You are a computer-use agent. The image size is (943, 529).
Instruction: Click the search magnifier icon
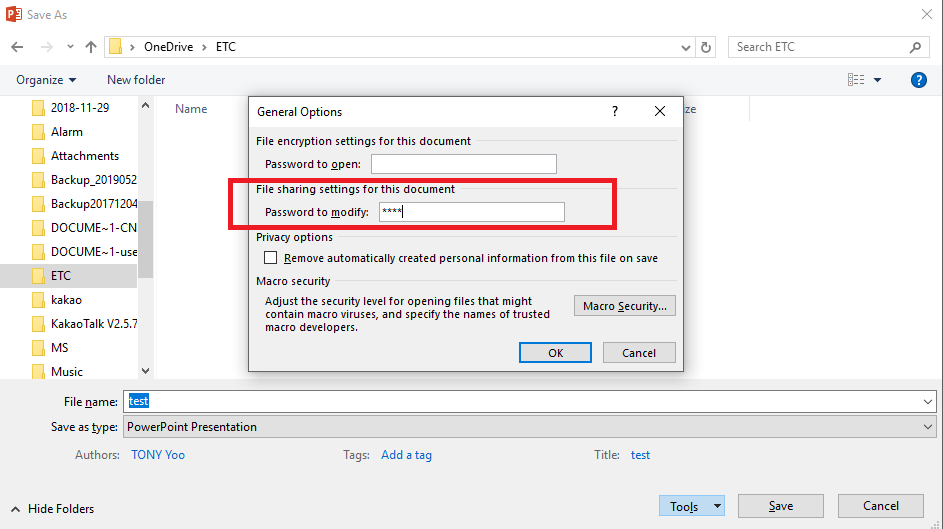click(915, 47)
